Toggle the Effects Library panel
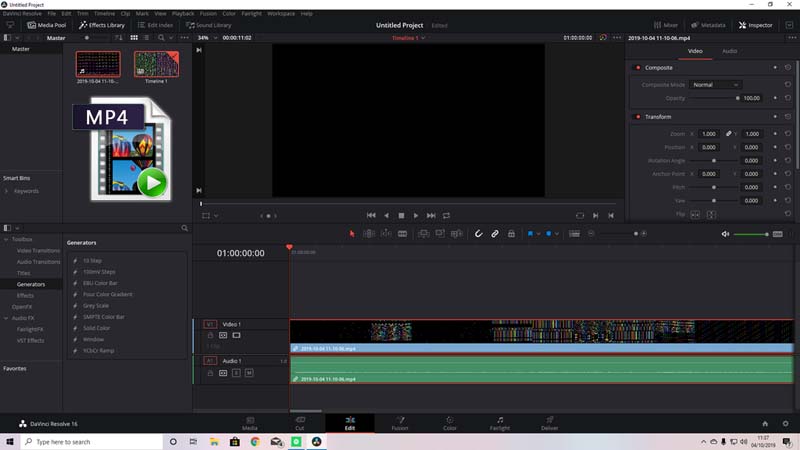800x450 pixels. click(x=102, y=25)
